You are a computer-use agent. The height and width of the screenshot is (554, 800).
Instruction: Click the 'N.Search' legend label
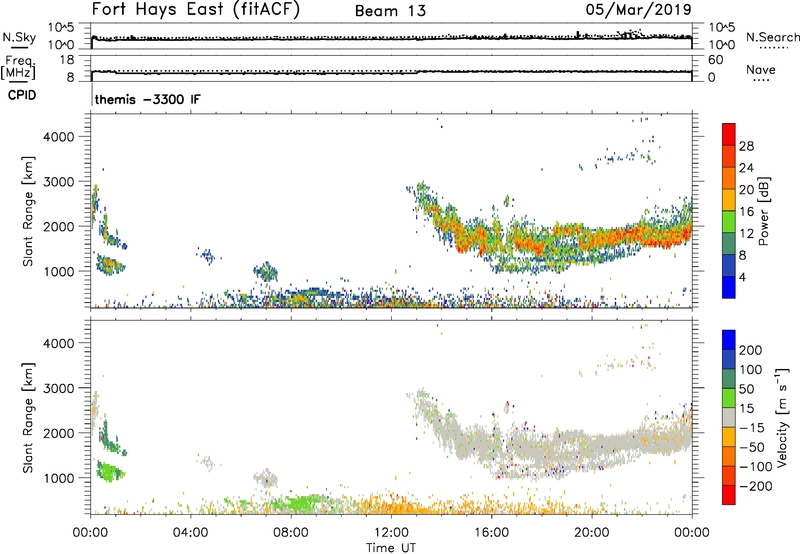772,37
